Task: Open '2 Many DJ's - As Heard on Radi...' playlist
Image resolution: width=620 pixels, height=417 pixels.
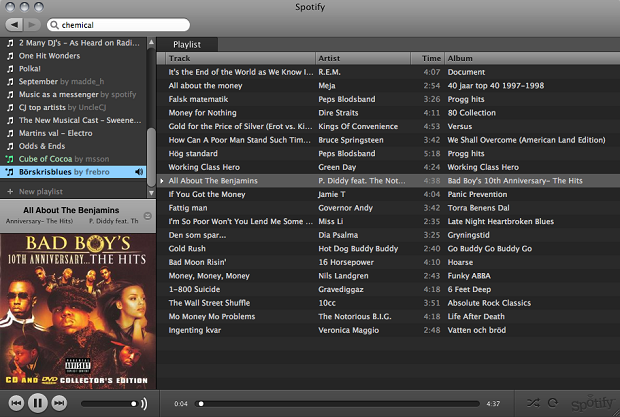Action: point(73,43)
